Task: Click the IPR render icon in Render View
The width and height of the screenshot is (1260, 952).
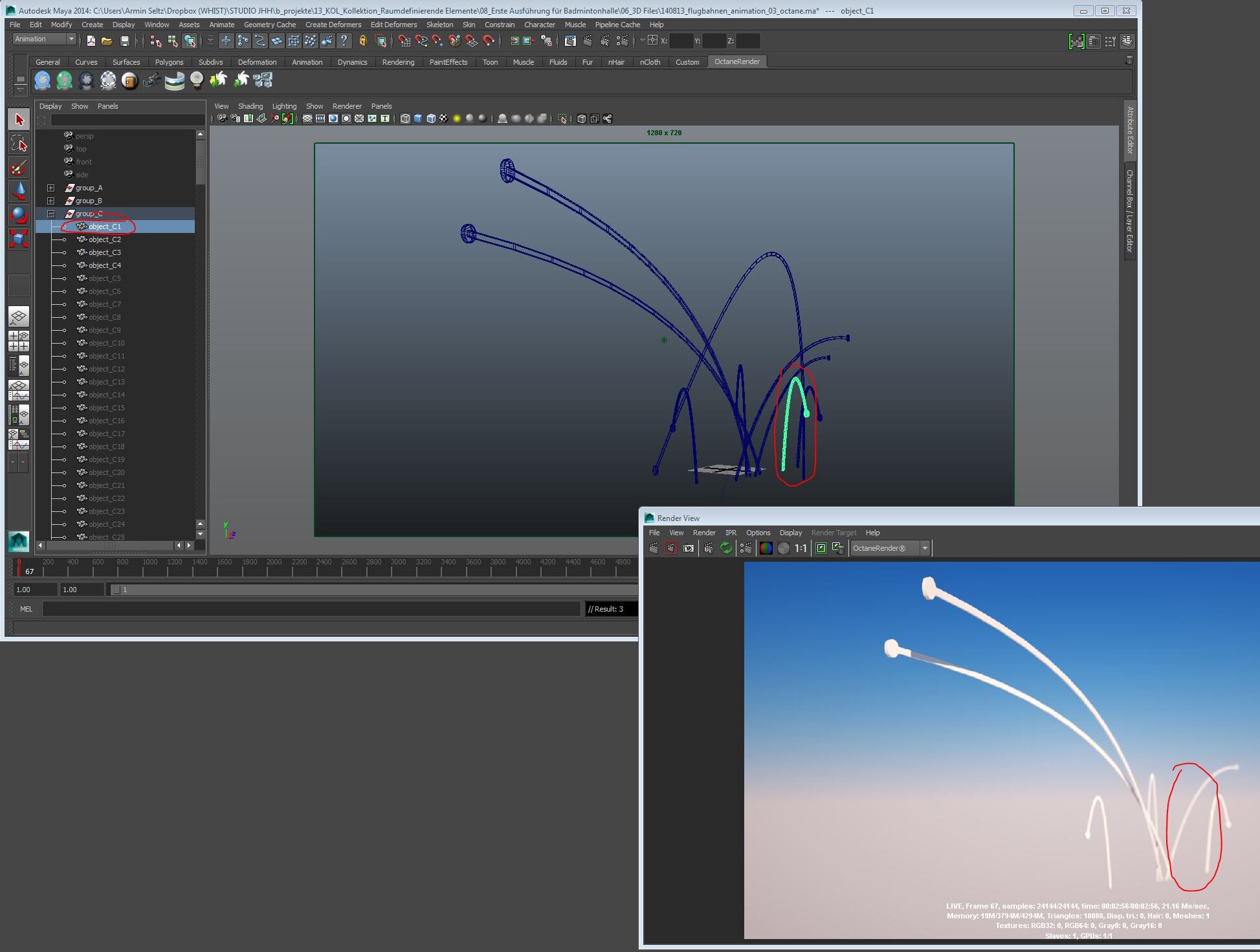Action: pyautogui.click(x=709, y=548)
